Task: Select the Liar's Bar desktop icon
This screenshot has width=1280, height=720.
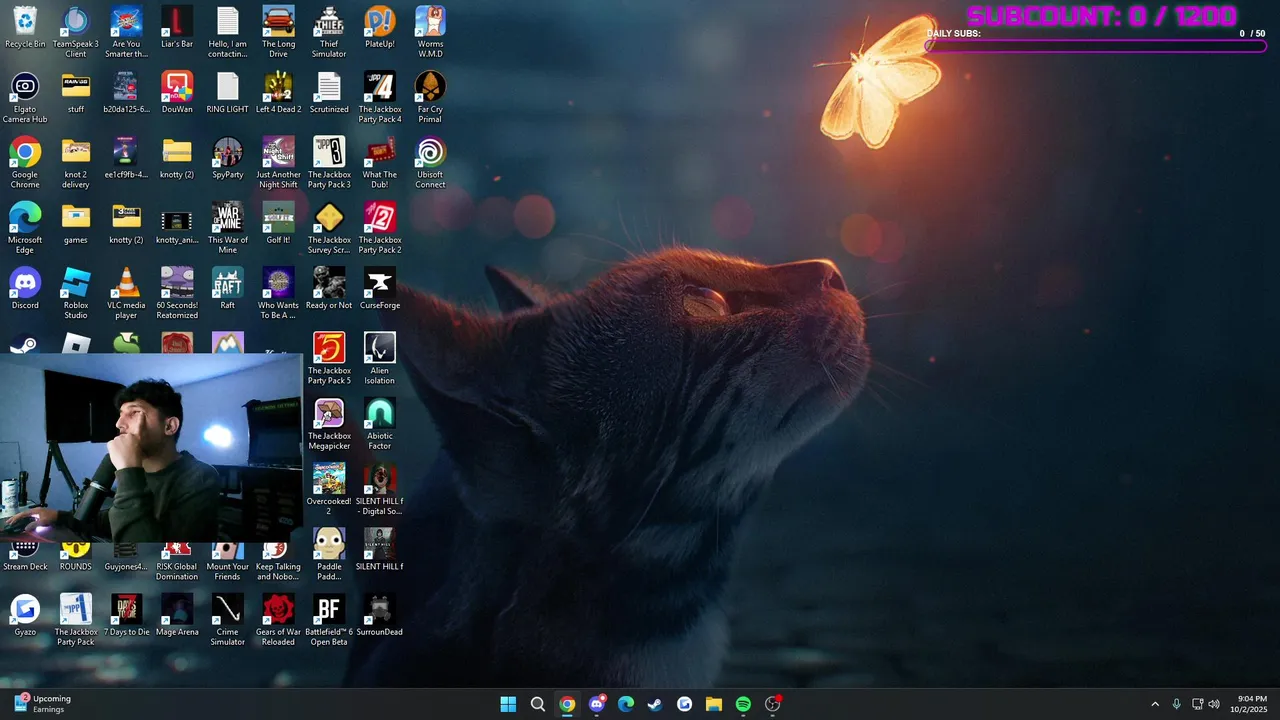Action: tap(177, 28)
